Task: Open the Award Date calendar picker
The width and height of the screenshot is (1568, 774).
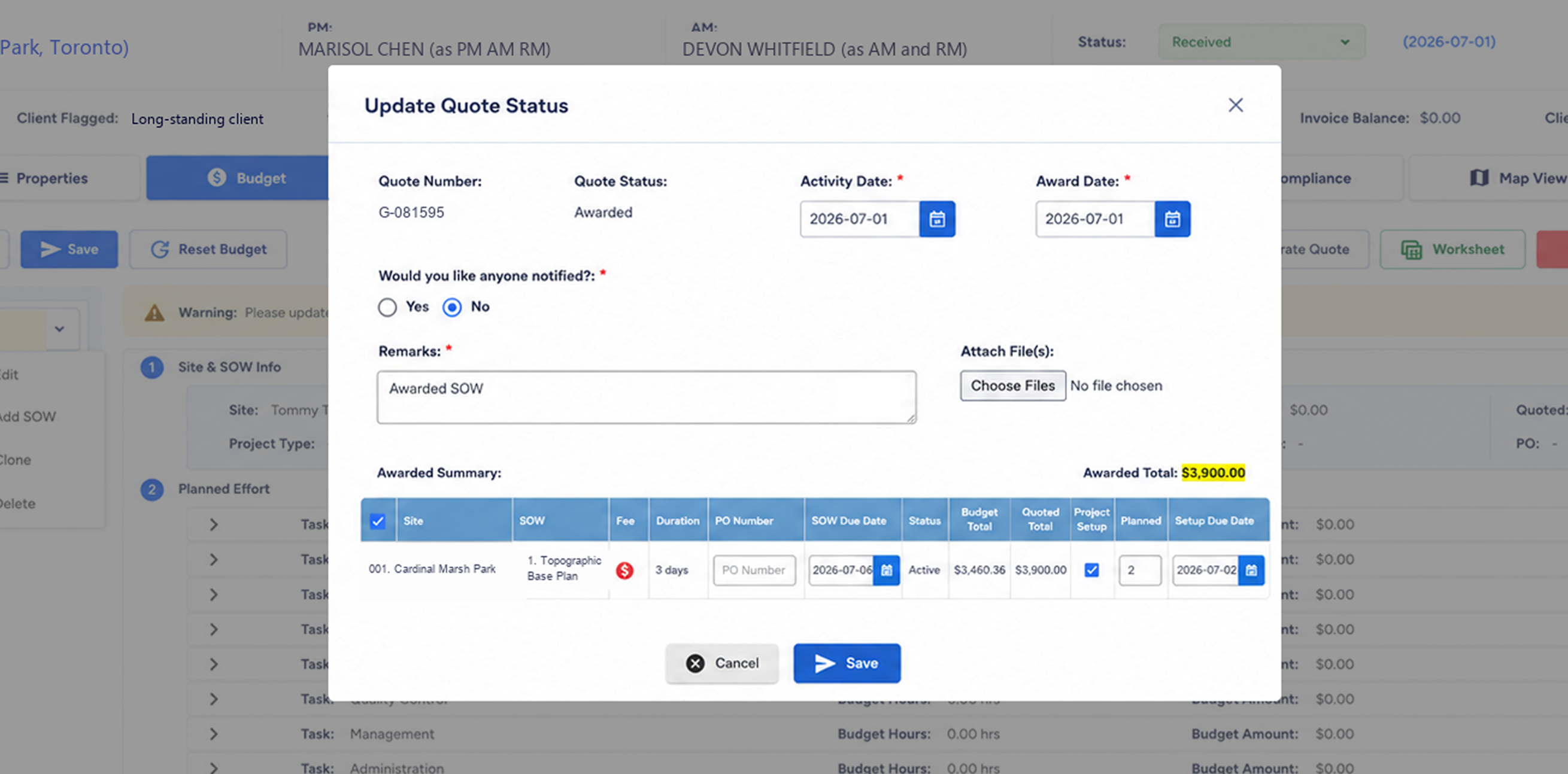Action: (1172, 219)
